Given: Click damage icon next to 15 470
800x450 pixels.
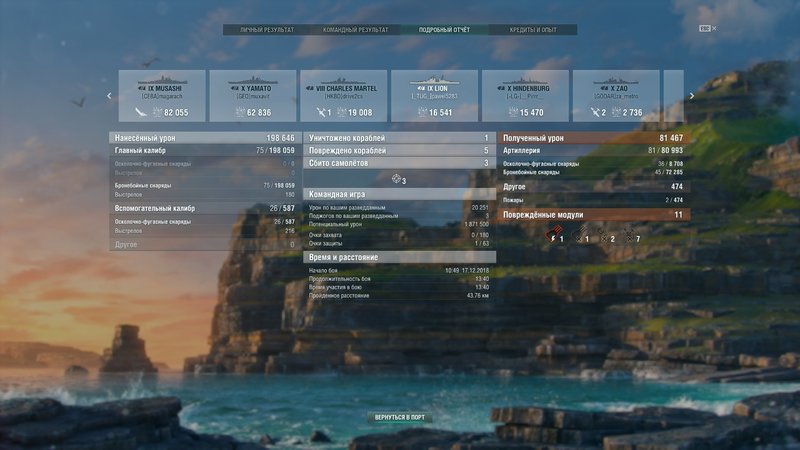Looking at the screenshot, I should point(513,112).
